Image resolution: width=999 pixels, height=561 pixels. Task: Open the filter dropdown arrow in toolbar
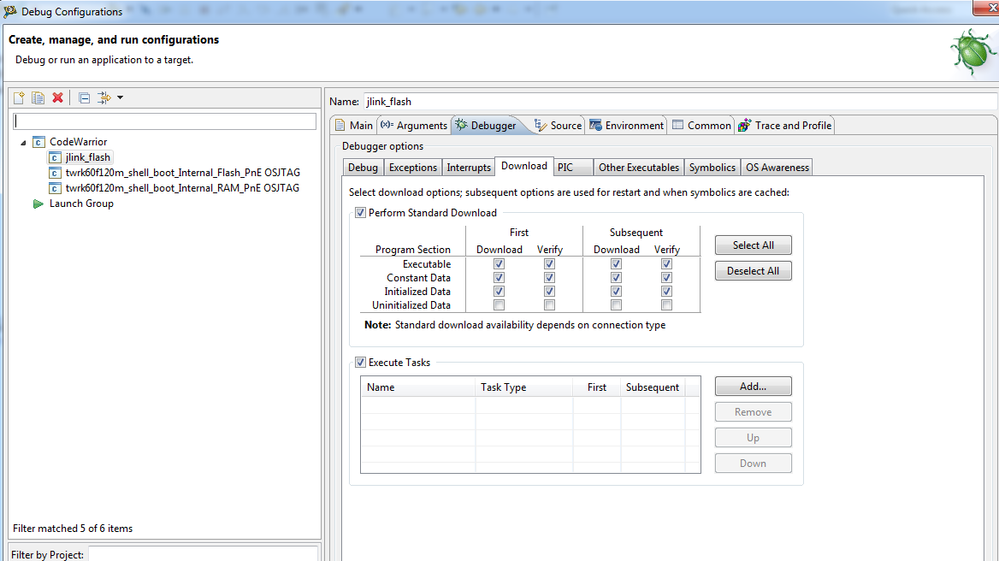[x=120, y=97]
